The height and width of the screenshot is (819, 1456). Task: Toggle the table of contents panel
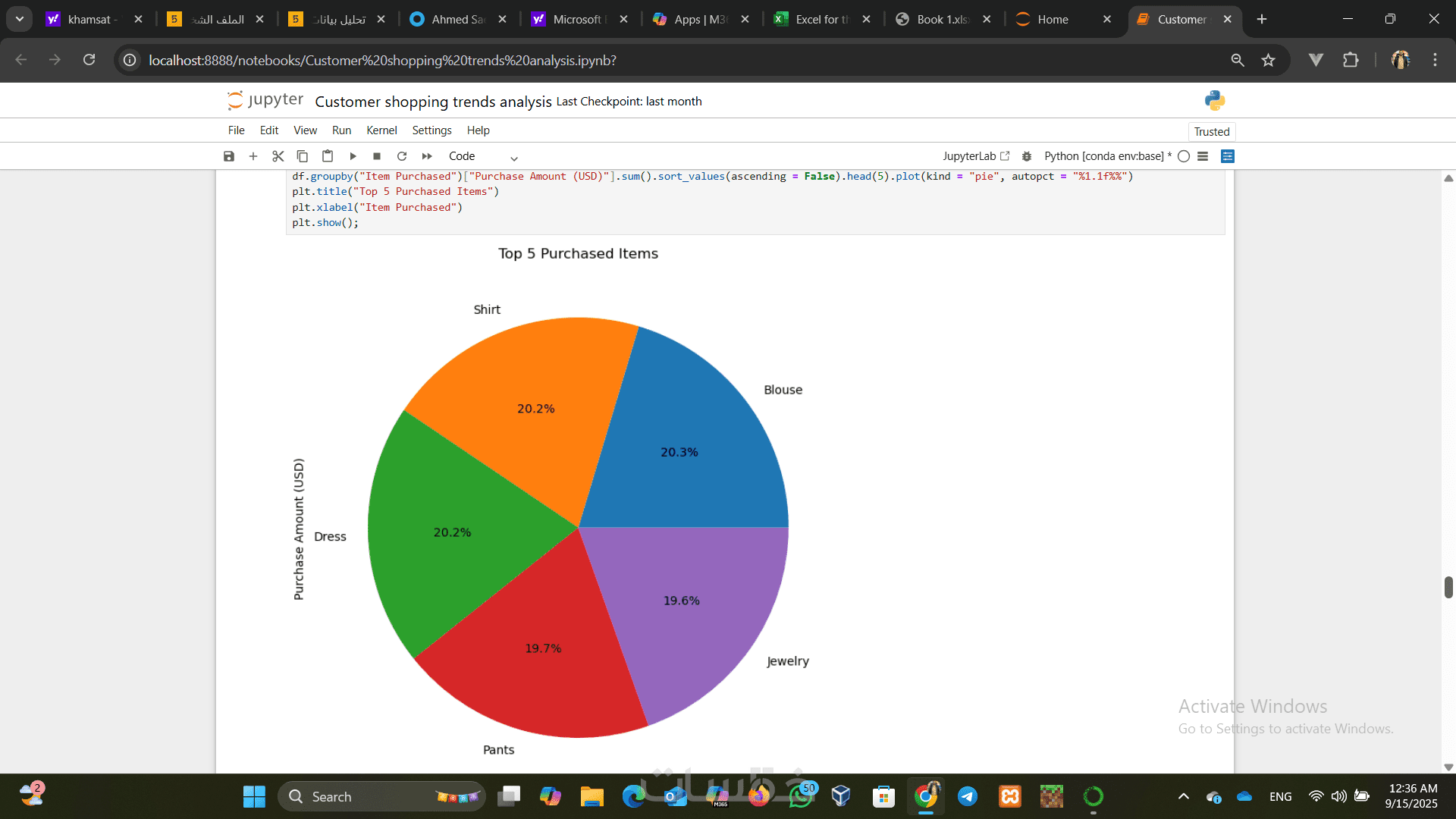coord(1203,156)
